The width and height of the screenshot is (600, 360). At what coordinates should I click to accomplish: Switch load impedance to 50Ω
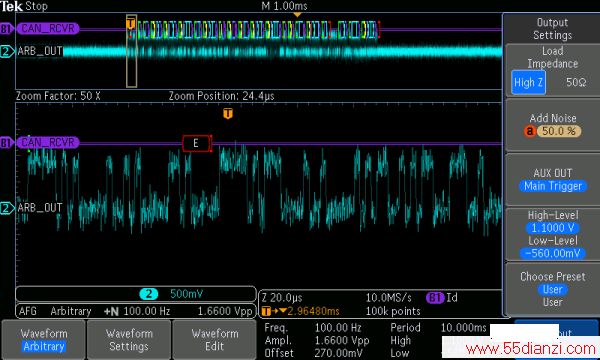576,82
